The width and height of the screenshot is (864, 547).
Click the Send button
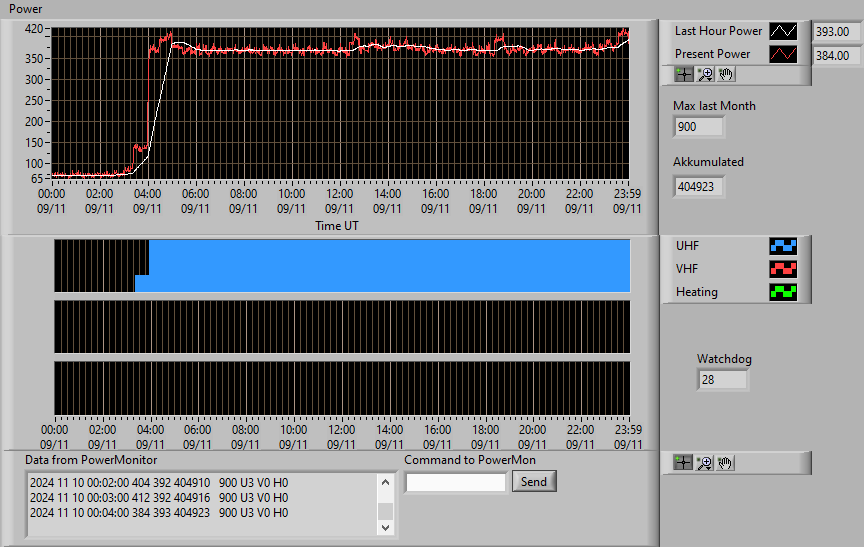pyautogui.click(x=534, y=481)
